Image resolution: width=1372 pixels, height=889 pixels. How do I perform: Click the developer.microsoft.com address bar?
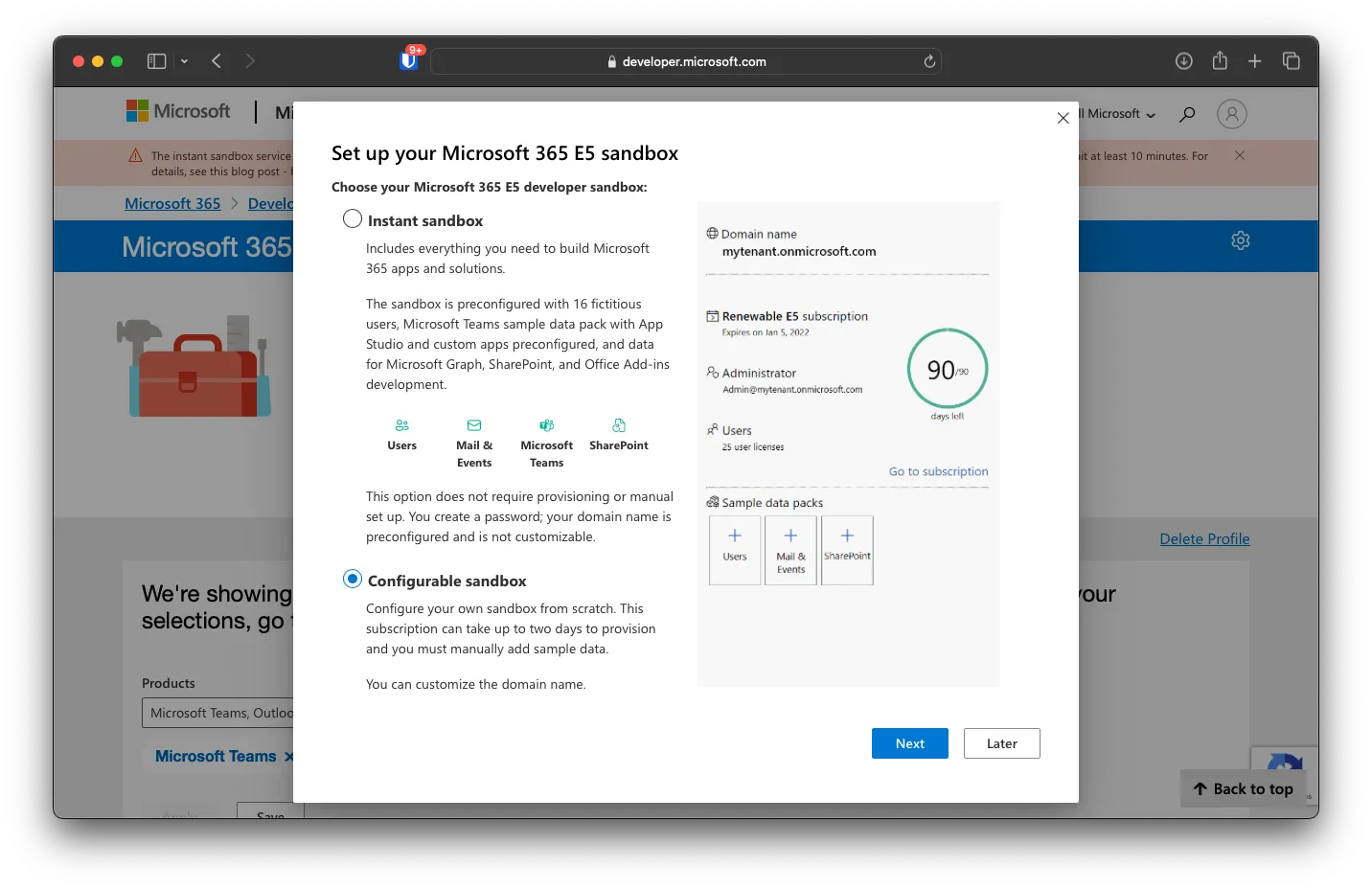[686, 61]
